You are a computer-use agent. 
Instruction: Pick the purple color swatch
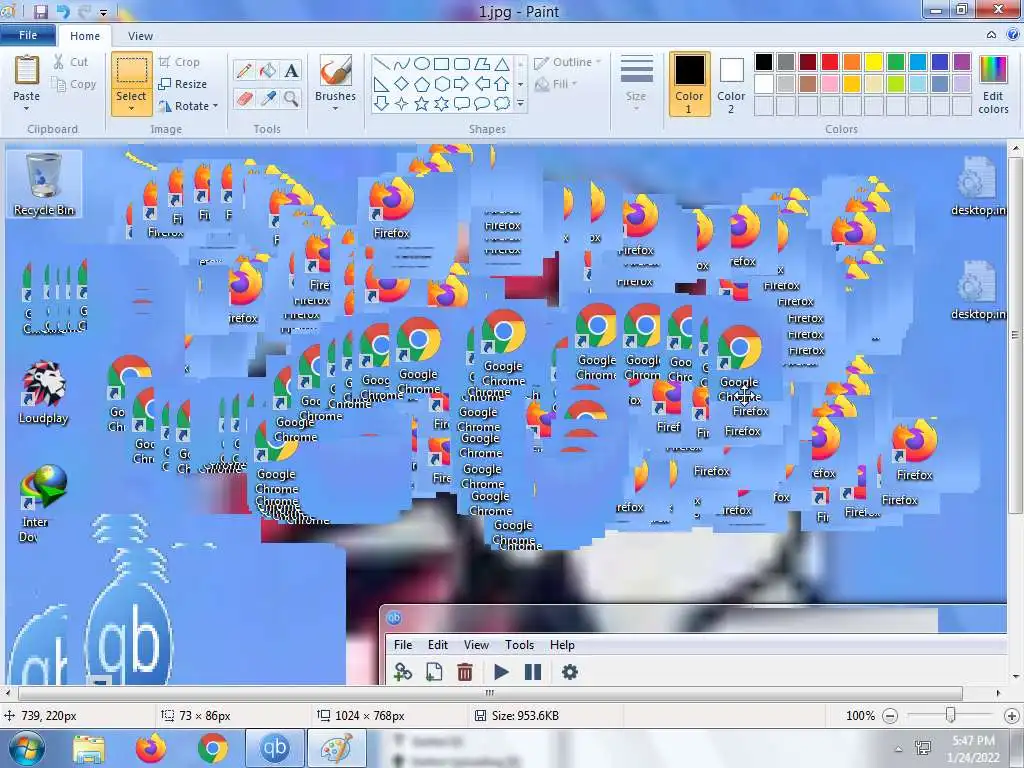(962, 62)
